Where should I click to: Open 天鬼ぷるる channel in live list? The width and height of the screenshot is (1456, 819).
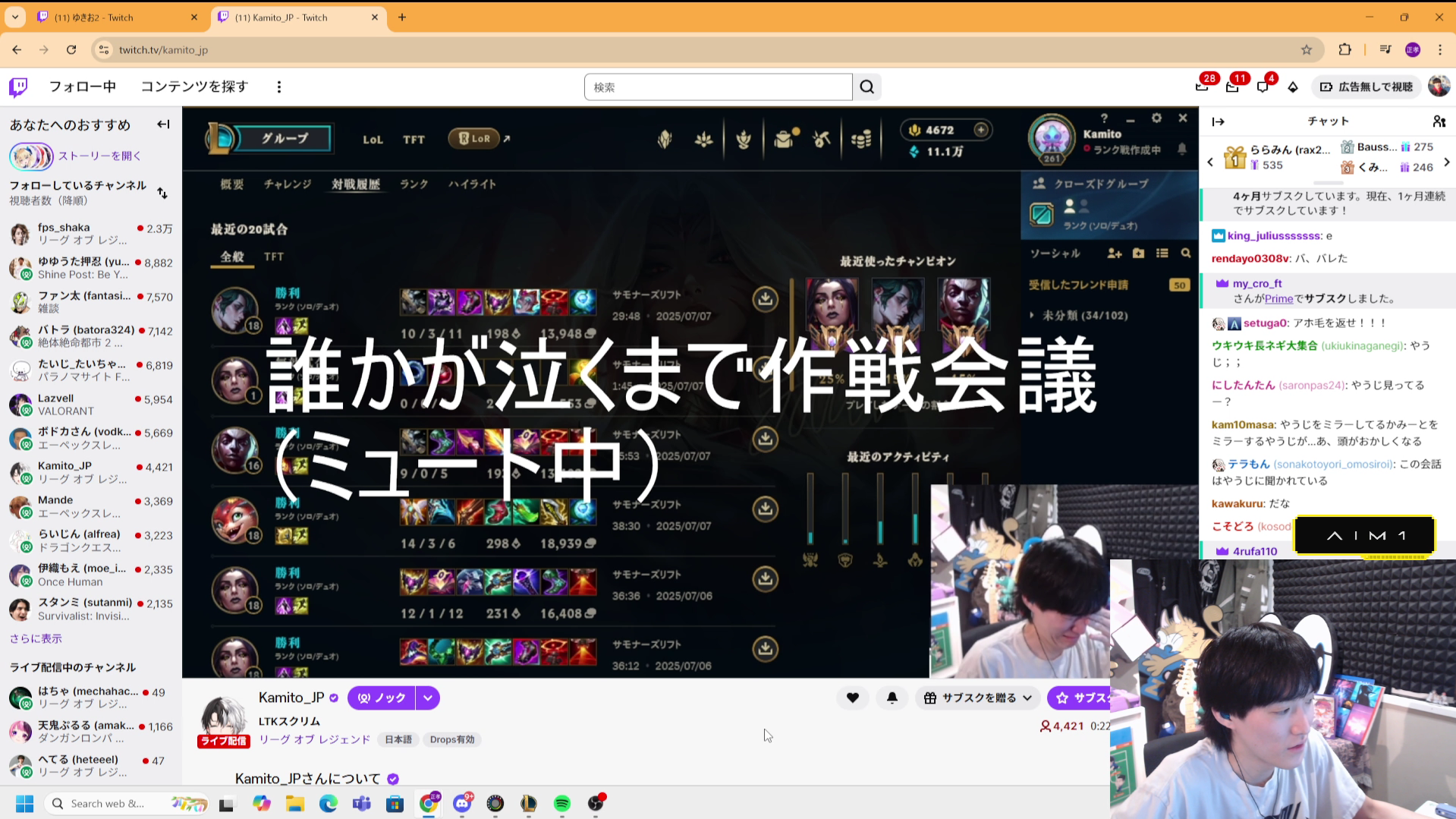[91, 732]
